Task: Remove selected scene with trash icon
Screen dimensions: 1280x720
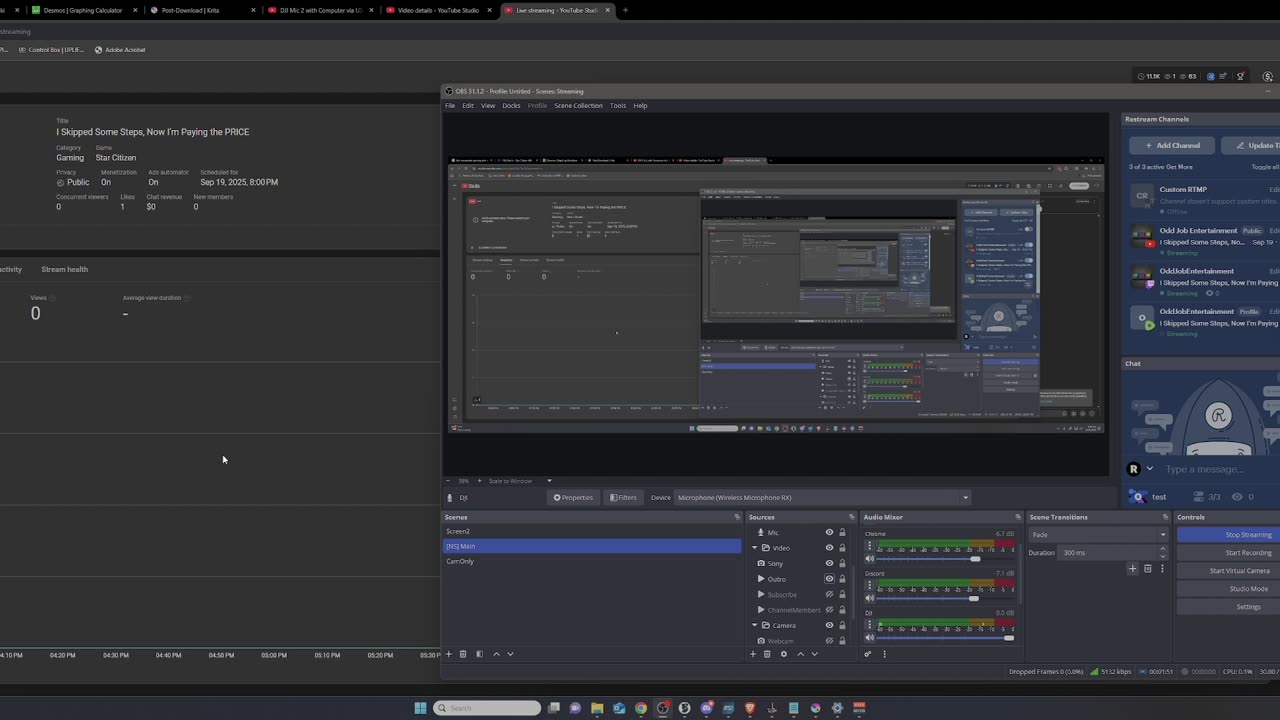Action: click(x=463, y=654)
